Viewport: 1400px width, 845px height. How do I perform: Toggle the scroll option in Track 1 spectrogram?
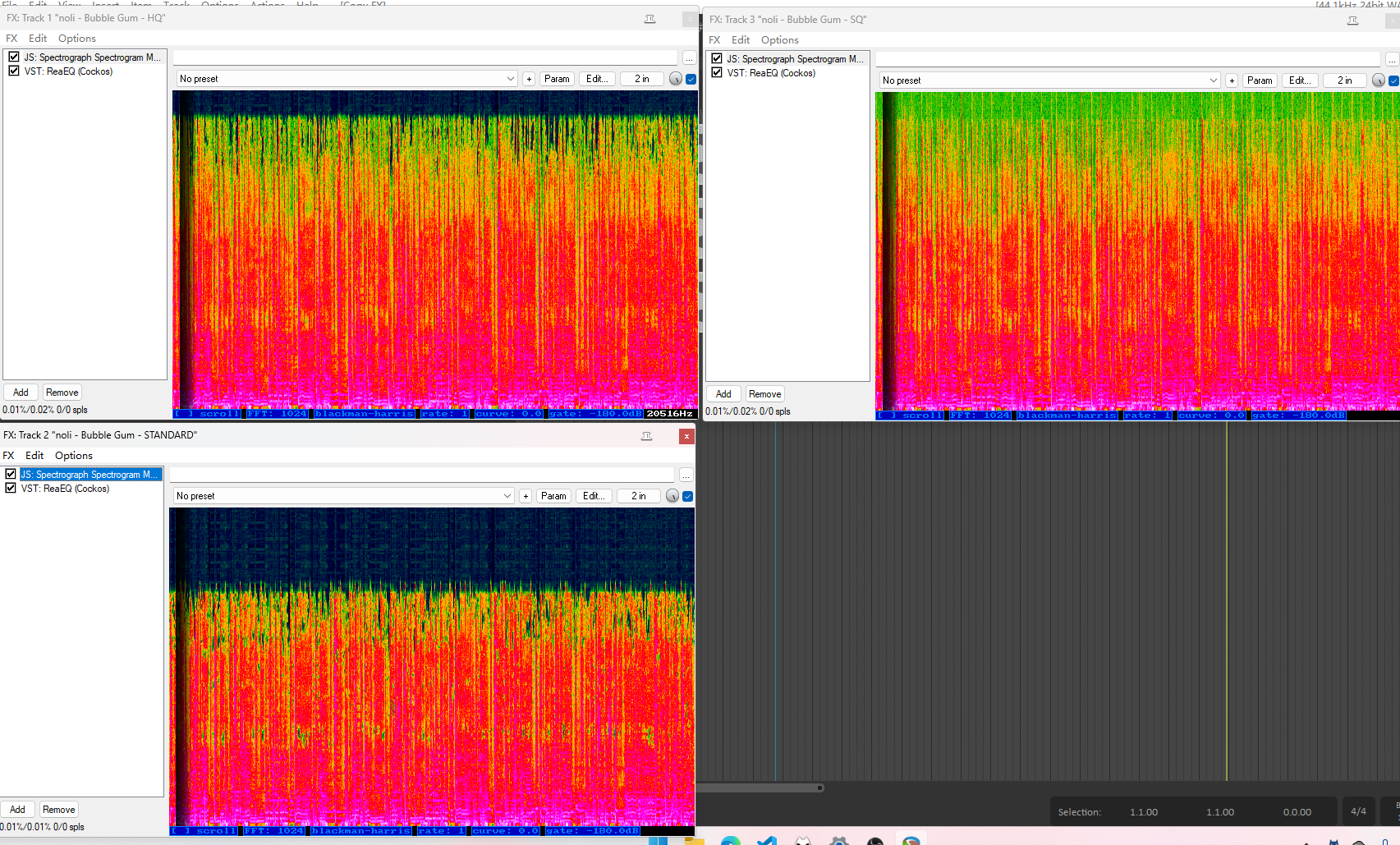click(x=207, y=414)
